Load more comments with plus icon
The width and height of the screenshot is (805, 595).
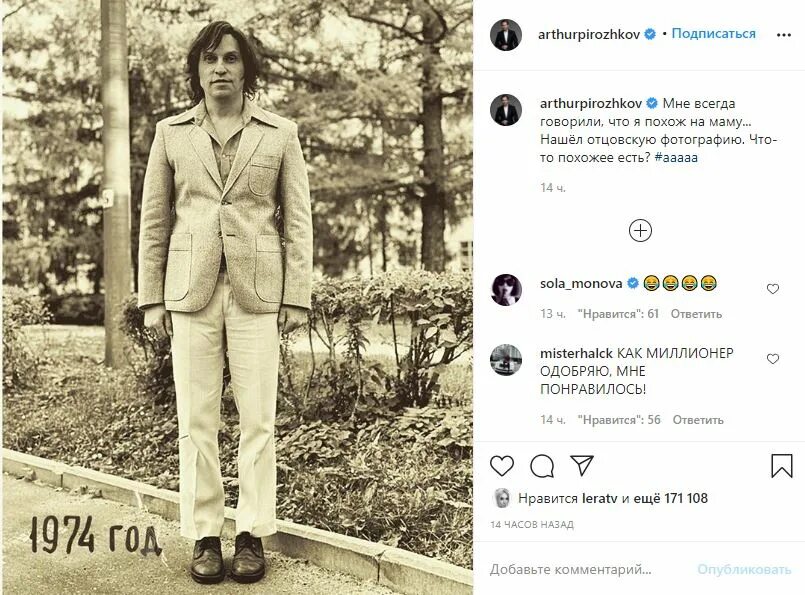point(640,231)
